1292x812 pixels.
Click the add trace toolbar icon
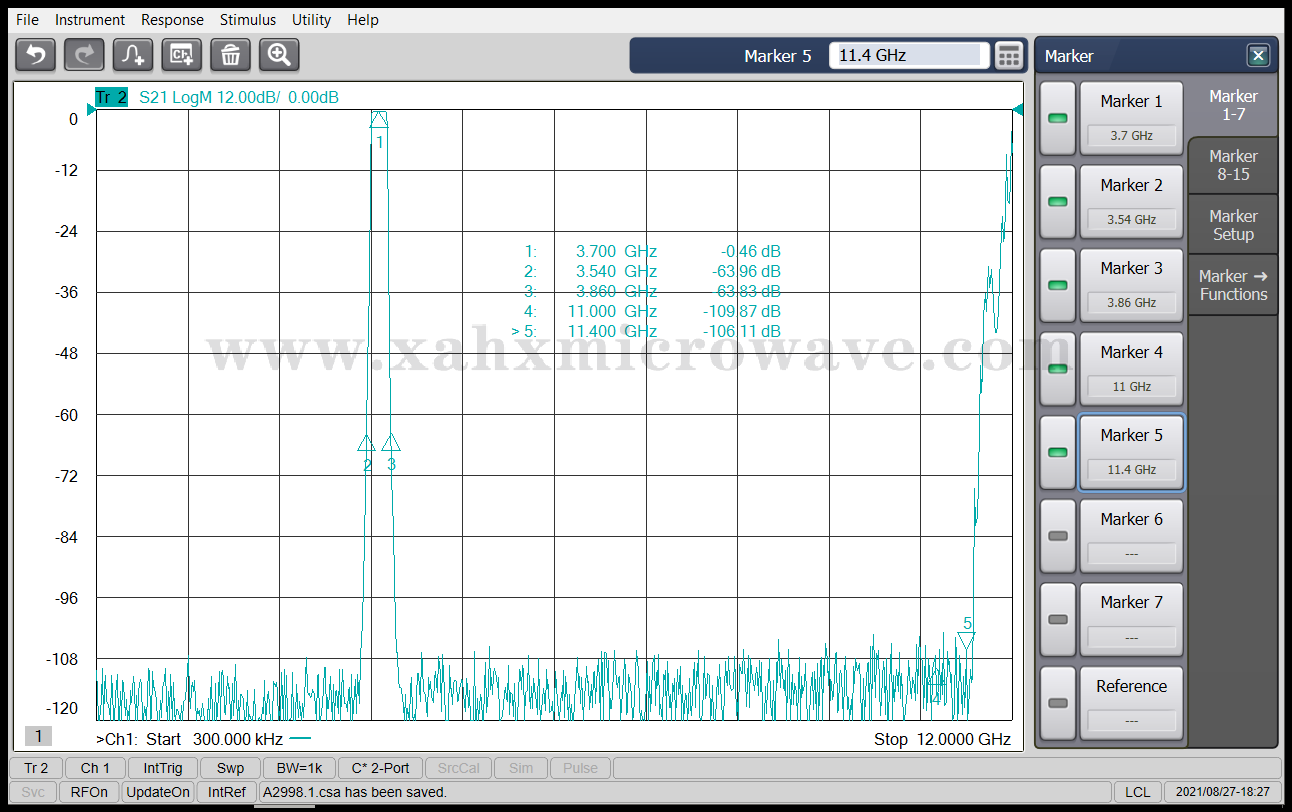point(133,54)
